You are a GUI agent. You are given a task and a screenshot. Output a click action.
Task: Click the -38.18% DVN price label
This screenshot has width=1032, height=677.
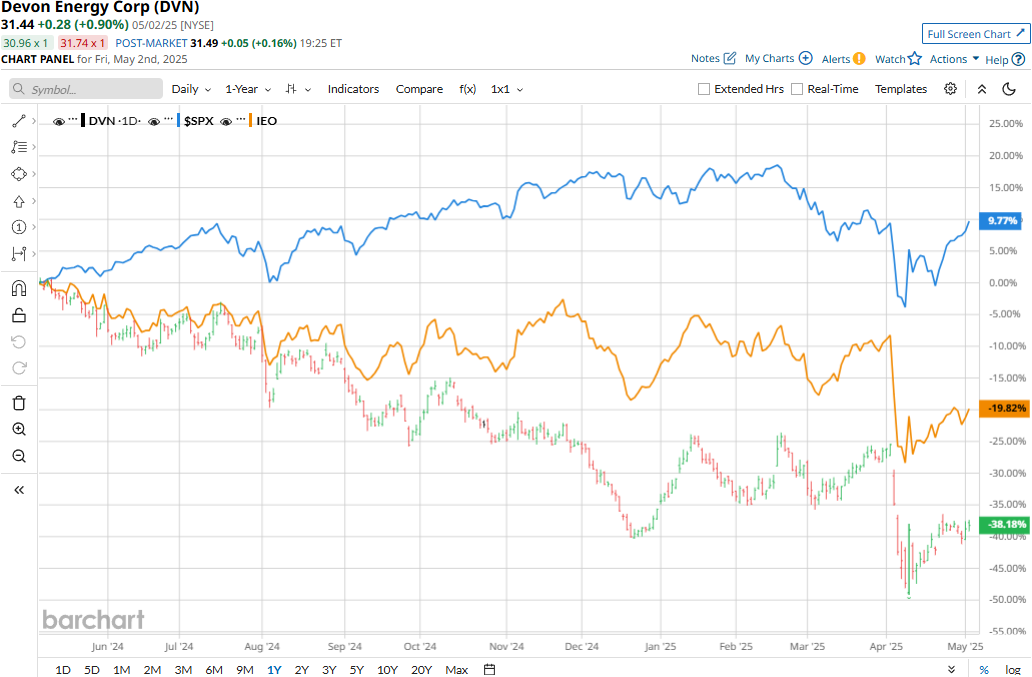[x=1002, y=524]
